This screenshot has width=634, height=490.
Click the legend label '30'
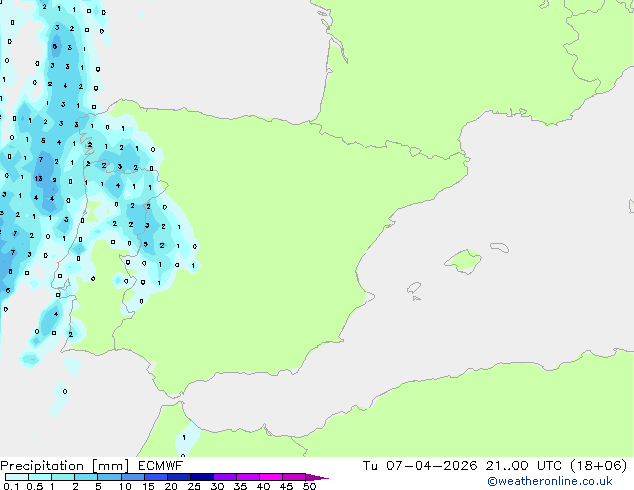click(217, 486)
